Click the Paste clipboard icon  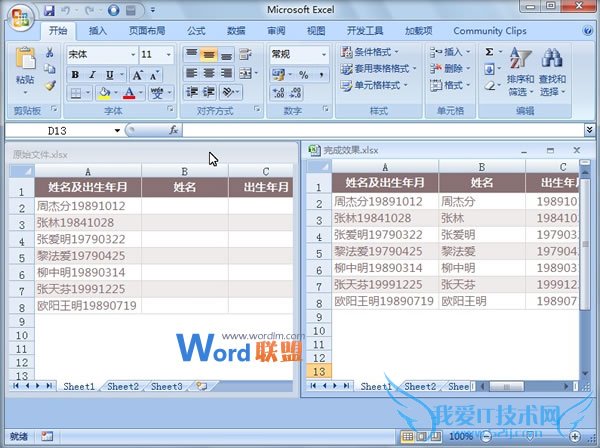[25, 59]
